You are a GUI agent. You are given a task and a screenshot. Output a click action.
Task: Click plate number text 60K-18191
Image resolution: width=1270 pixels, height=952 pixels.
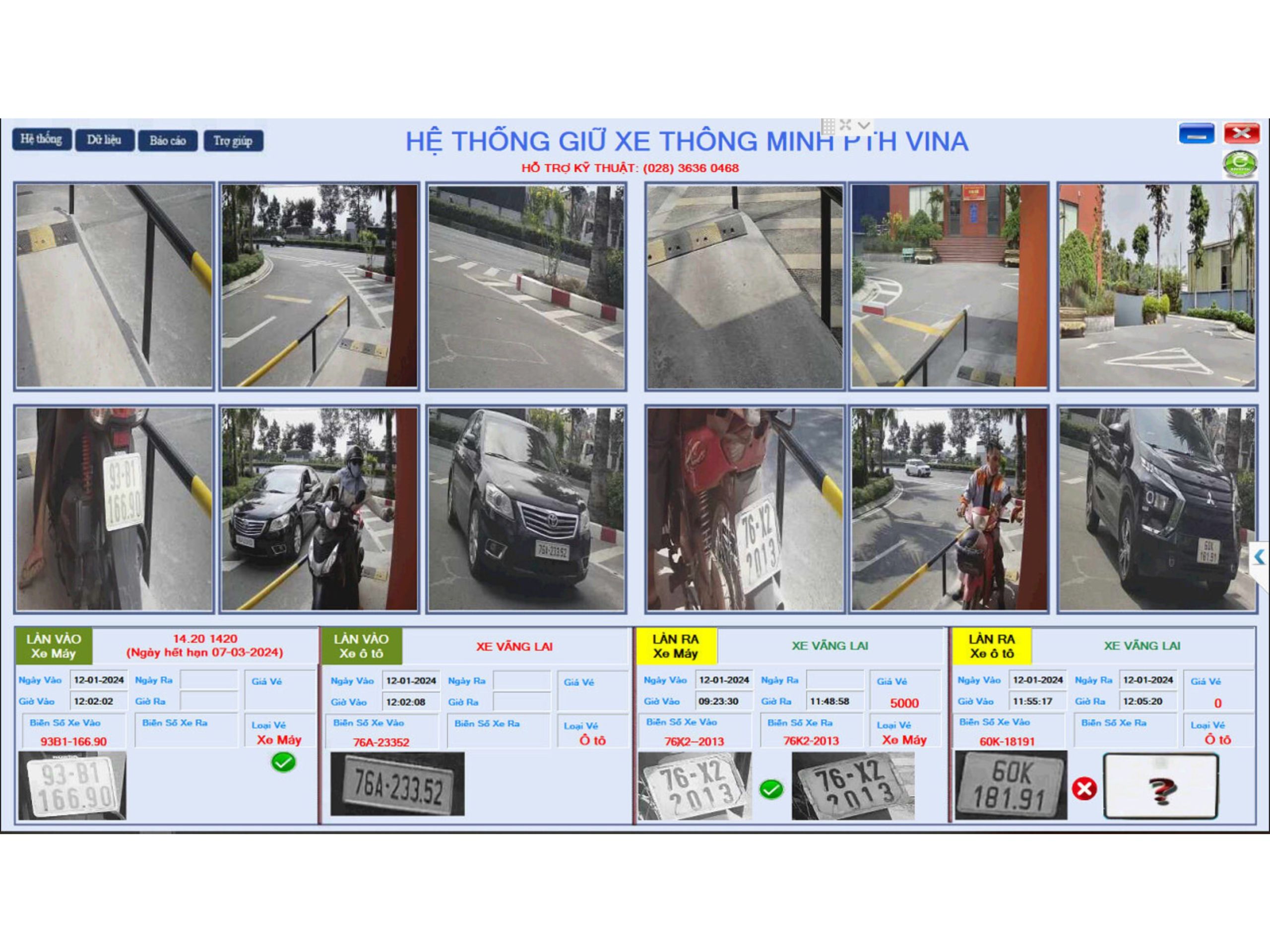[1007, 741]
